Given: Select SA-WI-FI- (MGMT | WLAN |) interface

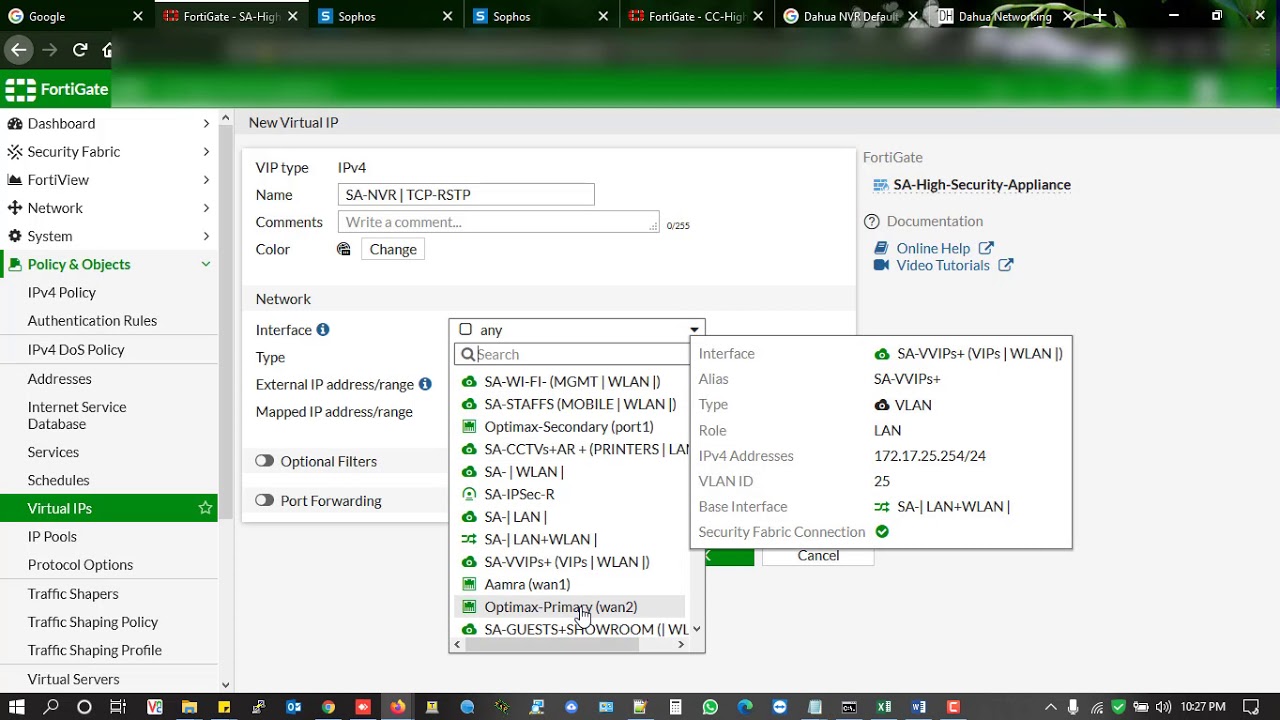Looking at the screenshot, I should point(570,382).
